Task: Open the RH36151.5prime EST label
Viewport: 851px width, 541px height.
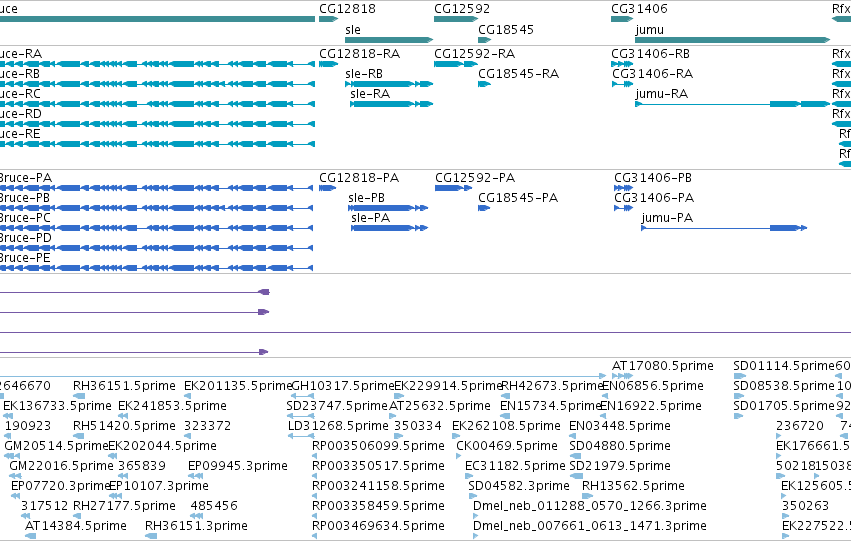Action: pos(124,386)
